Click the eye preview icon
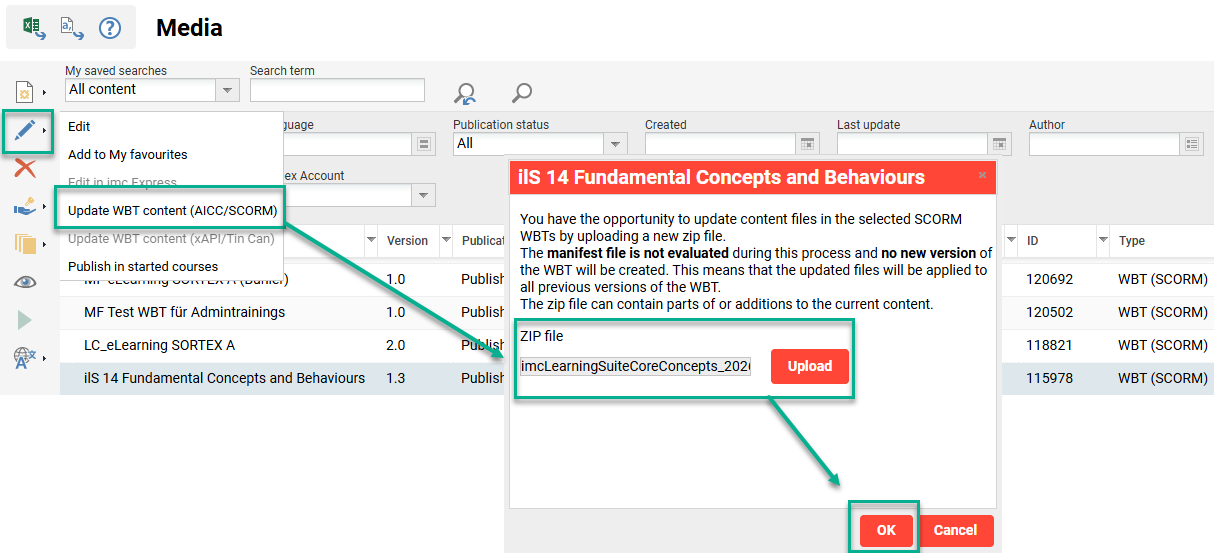1214x553 pixels. [x=25, y=282]
